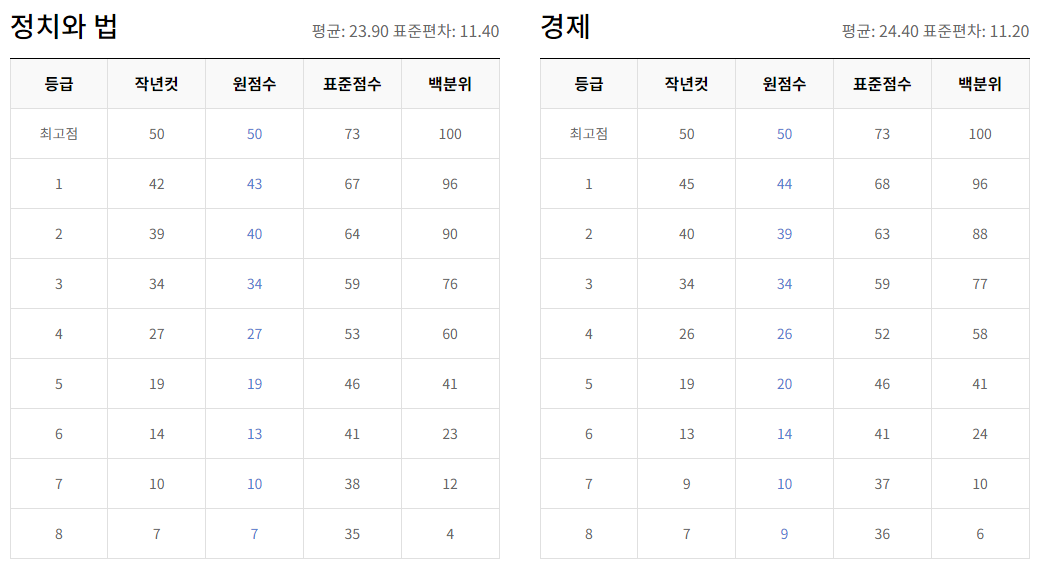Click 원점수 header in 경제 table

784,84
